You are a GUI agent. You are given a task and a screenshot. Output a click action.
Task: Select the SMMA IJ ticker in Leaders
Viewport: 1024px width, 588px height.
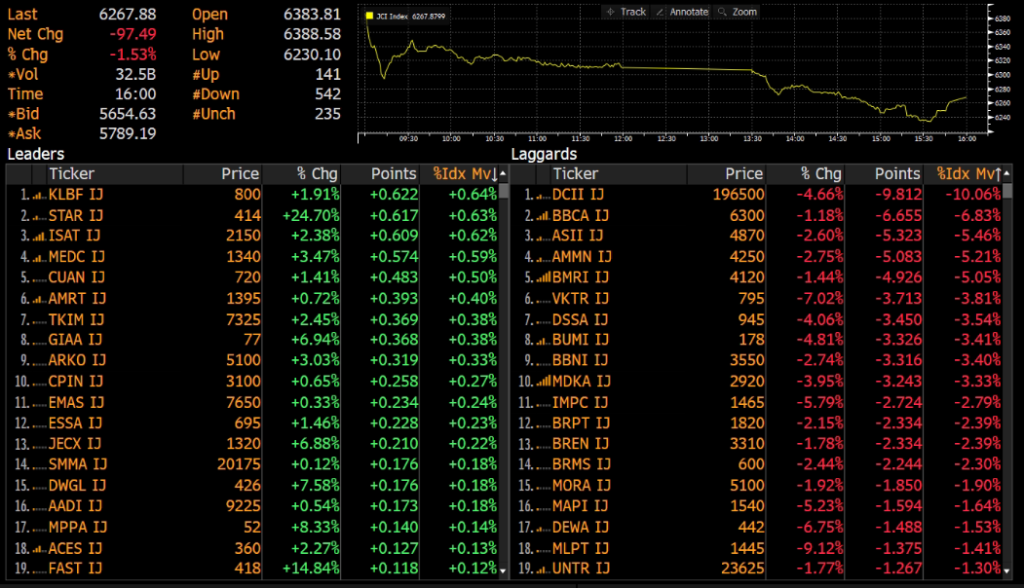78,465
